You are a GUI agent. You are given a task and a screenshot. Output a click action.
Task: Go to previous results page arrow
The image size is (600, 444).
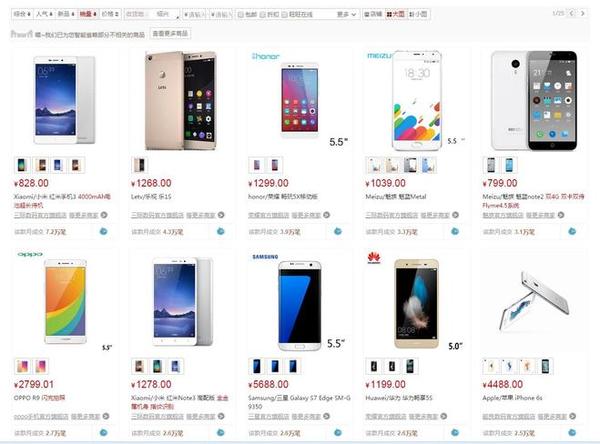(x=571, y=13)
